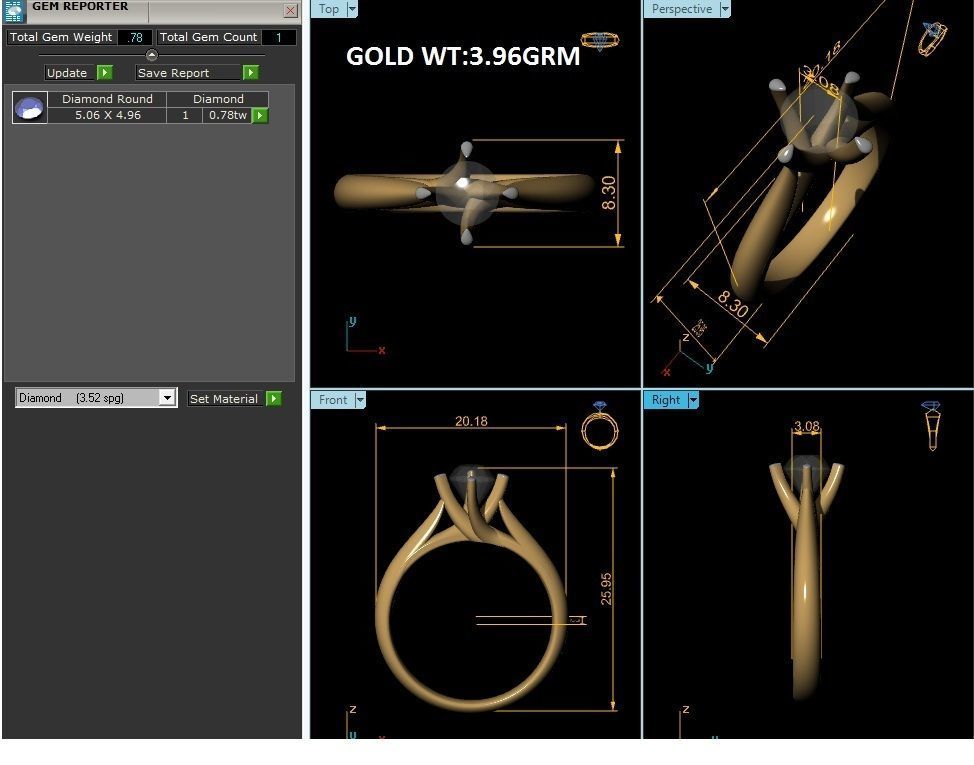Click the ring preview icon in Perspective viewport
Viewport: 974px width, 765px height.
(932, 38)
